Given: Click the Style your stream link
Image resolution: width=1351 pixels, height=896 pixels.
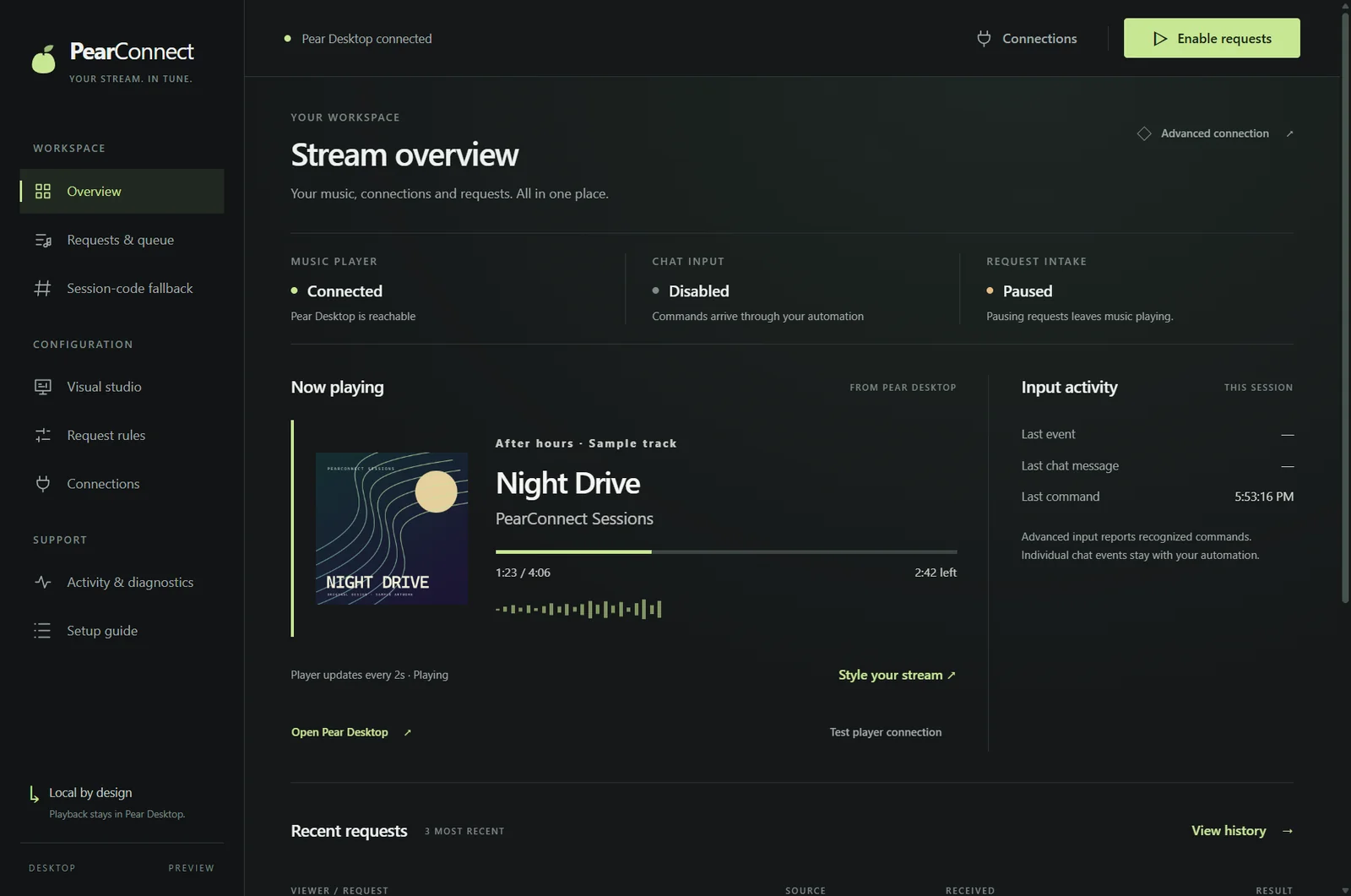Looking at the screenshot, I should tap(897, 675).
